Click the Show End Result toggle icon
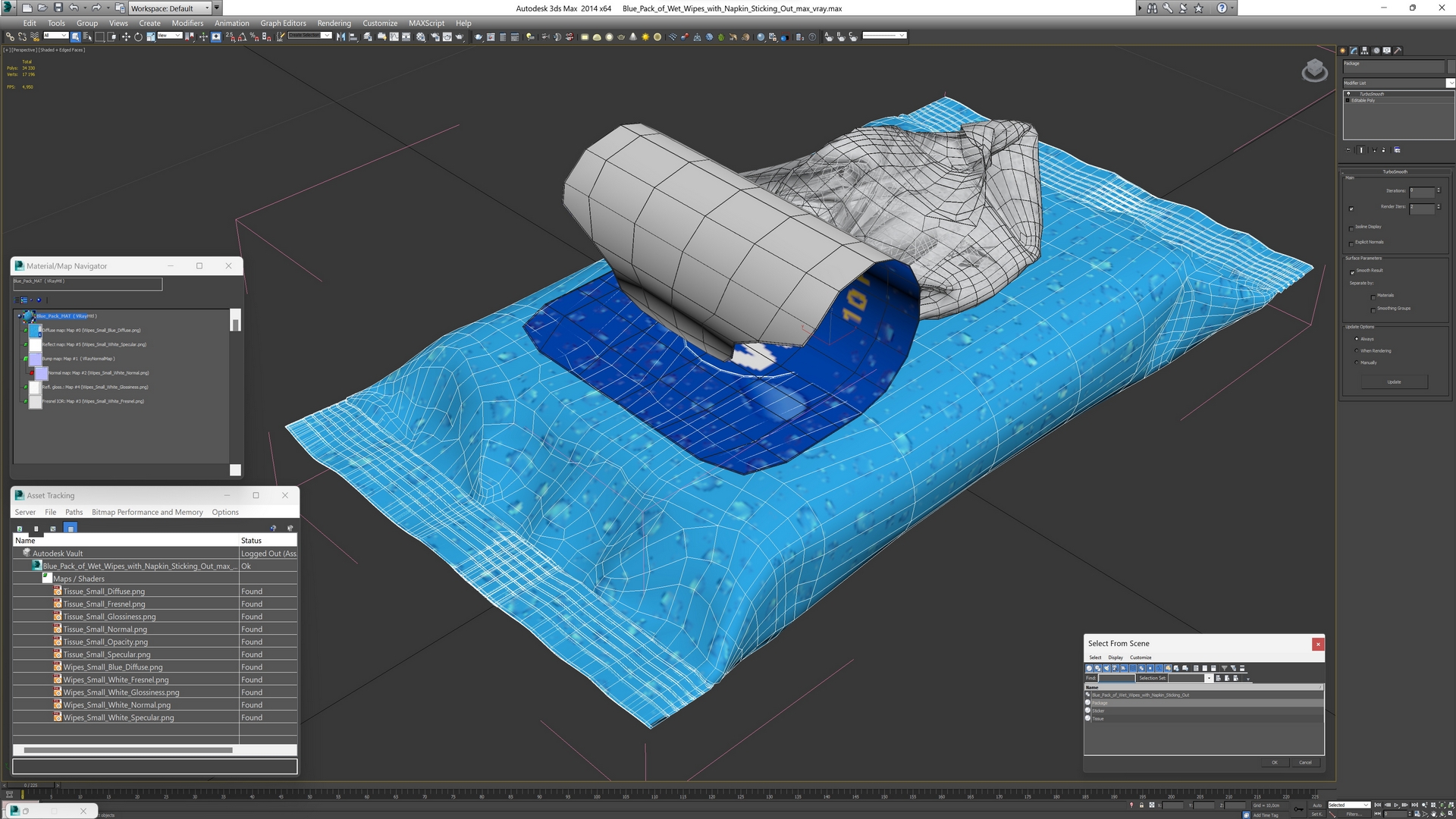Screen dimensions: 1456x819 click(1361, 150)
